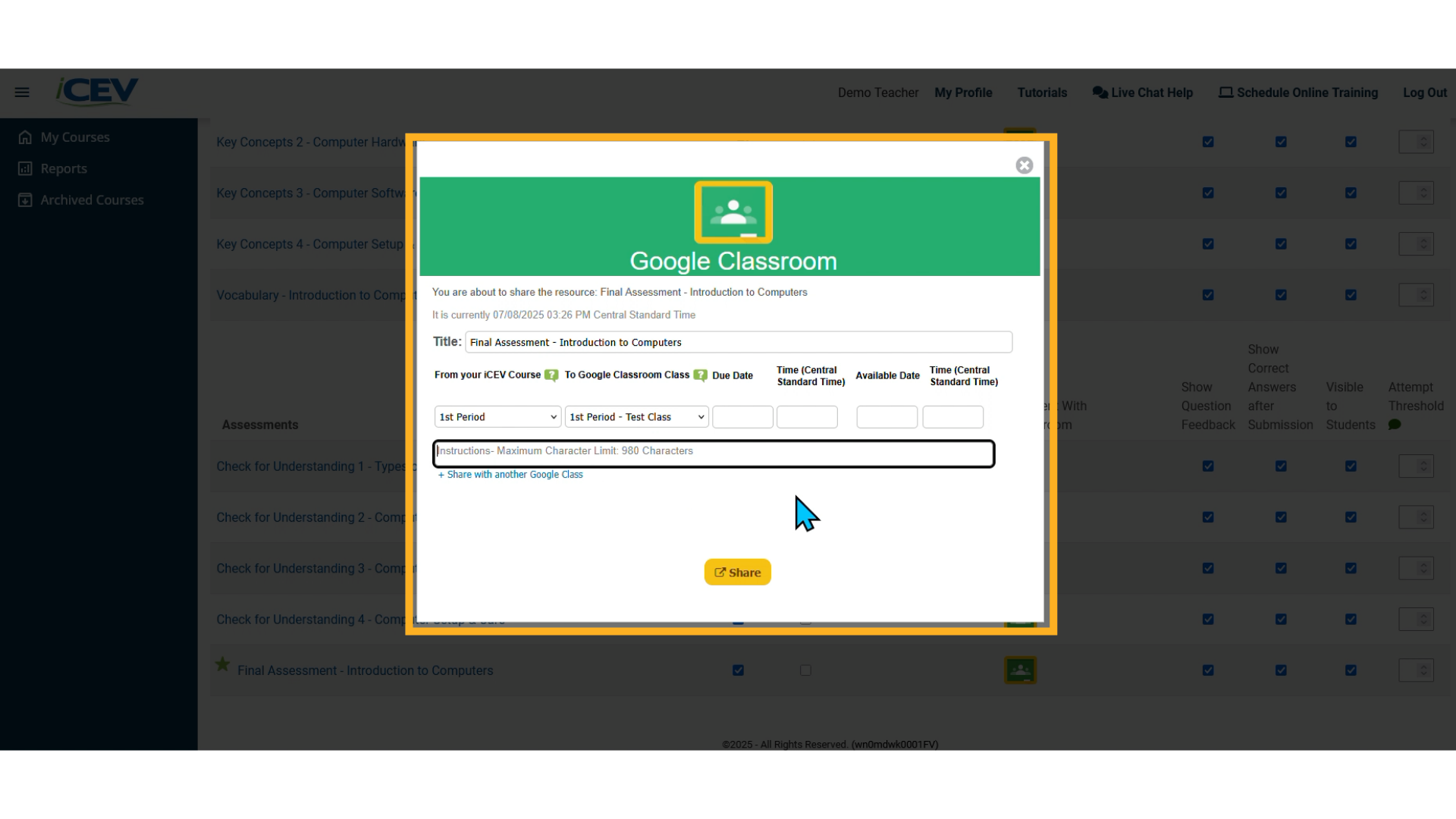Toggle the unchecked checkbox on the Final Assessment row
Screen dimensions: 1456x819
click(805, 670)
